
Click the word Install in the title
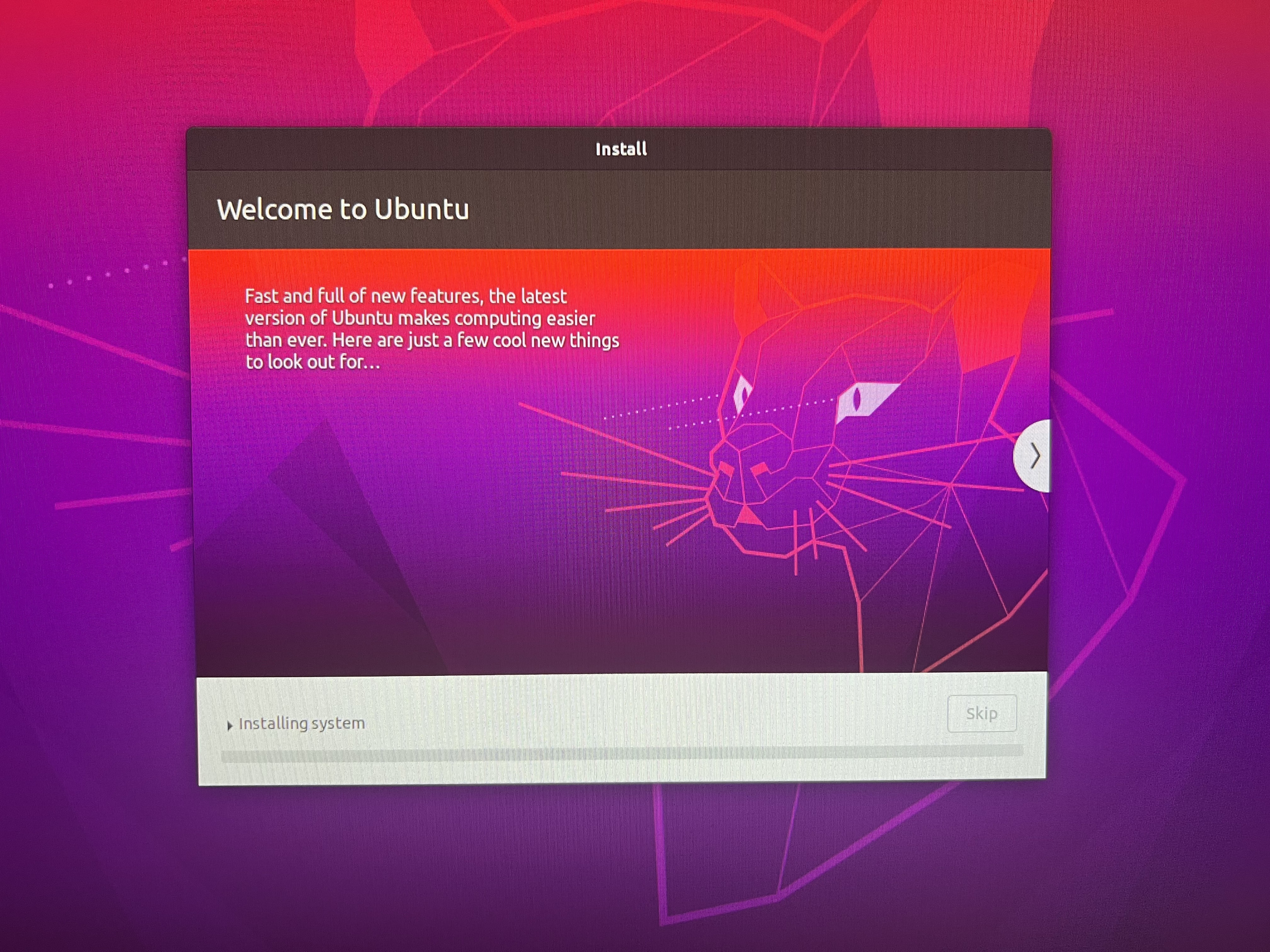[x=621, y=149]
